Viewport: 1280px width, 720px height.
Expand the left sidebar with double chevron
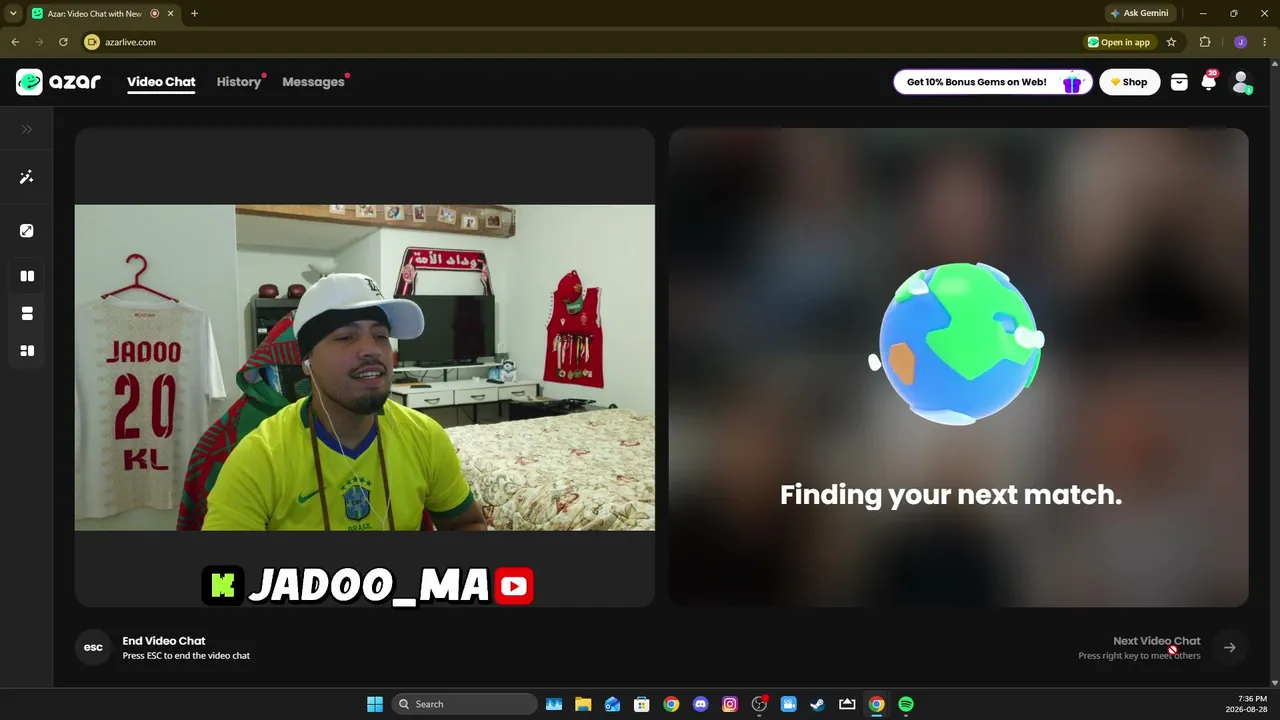[x=27, y=129]
